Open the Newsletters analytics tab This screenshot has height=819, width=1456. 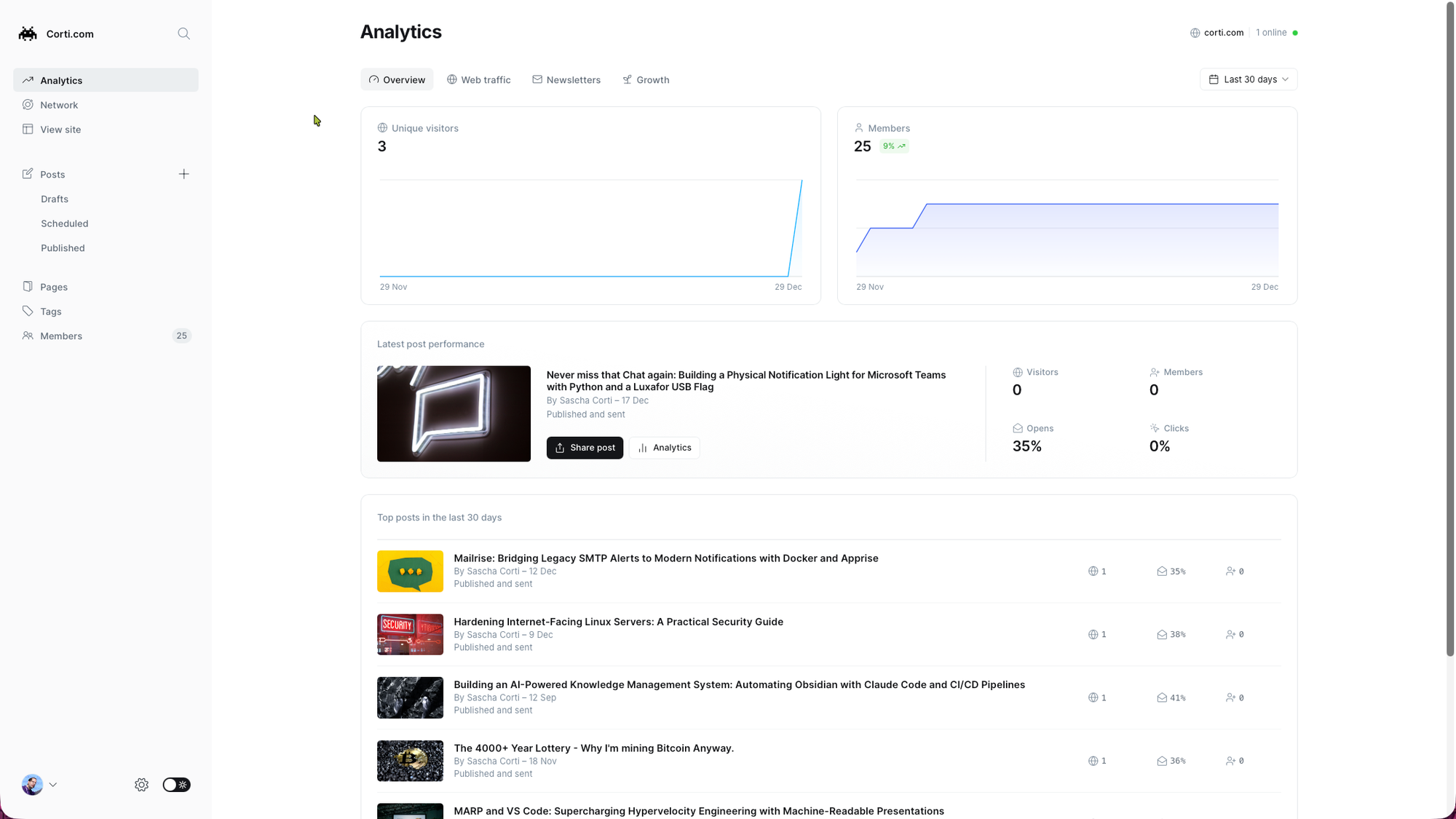(566, 79)
